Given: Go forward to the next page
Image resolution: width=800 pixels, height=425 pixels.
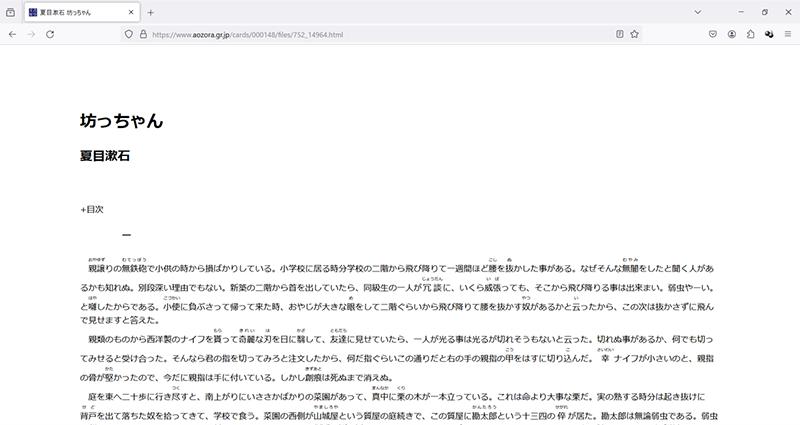Looking at the screenshot, I should coord(31,34).
